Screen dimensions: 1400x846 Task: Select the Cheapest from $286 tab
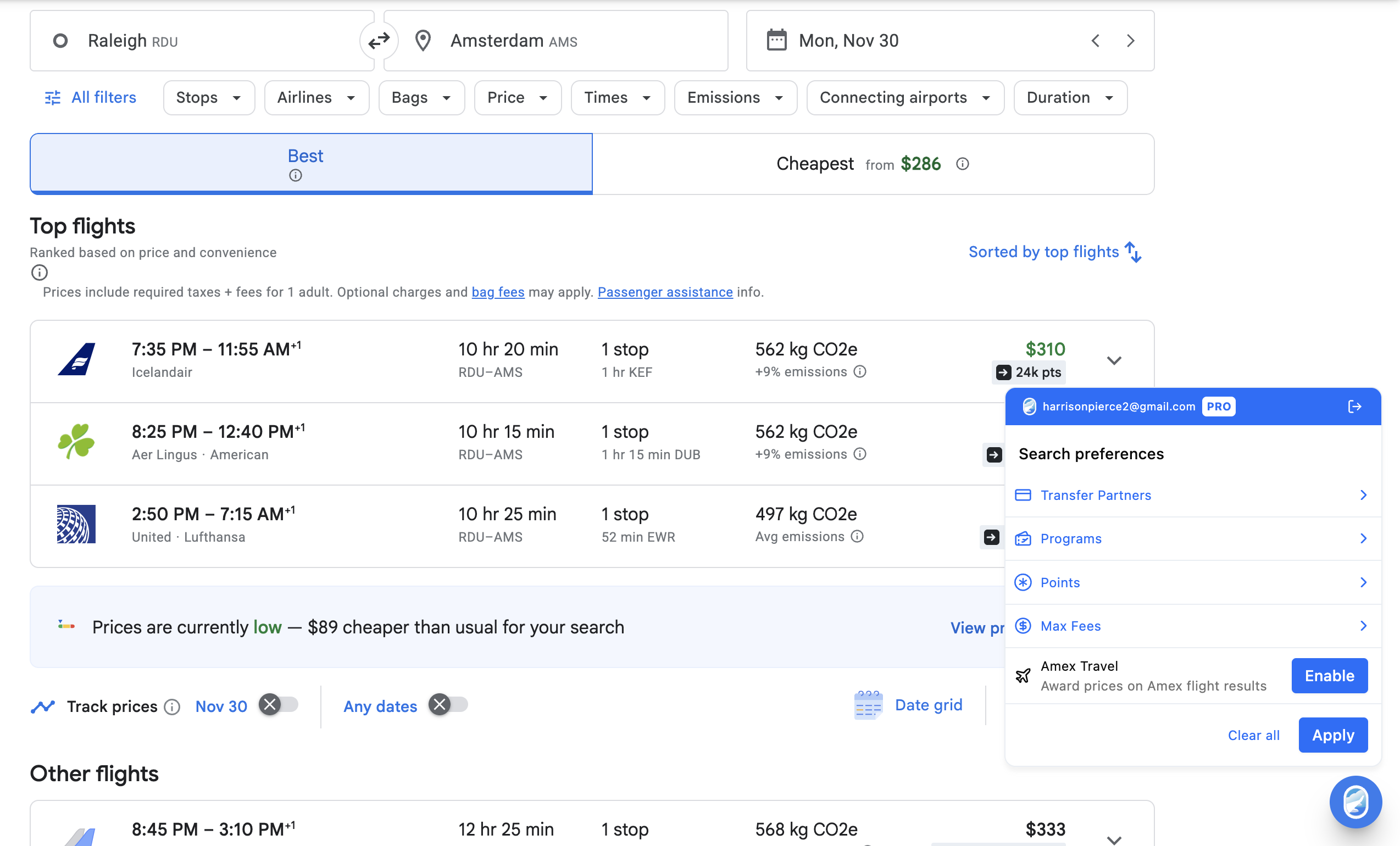pyautogui.click(x=873, y=164)
